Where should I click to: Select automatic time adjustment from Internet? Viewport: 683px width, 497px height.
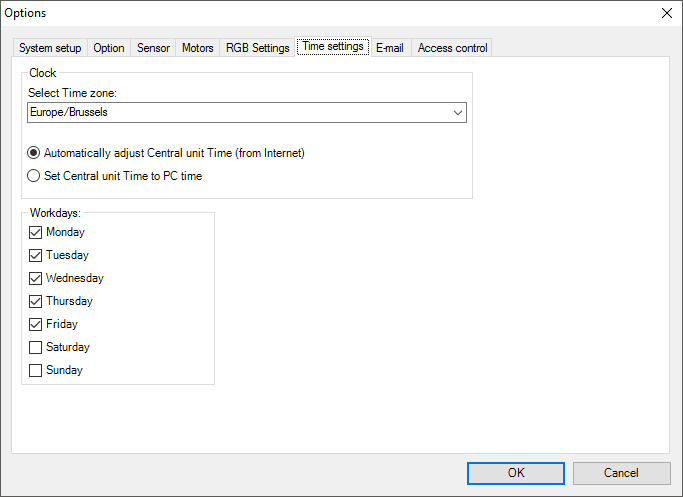(x=36, y=154)
